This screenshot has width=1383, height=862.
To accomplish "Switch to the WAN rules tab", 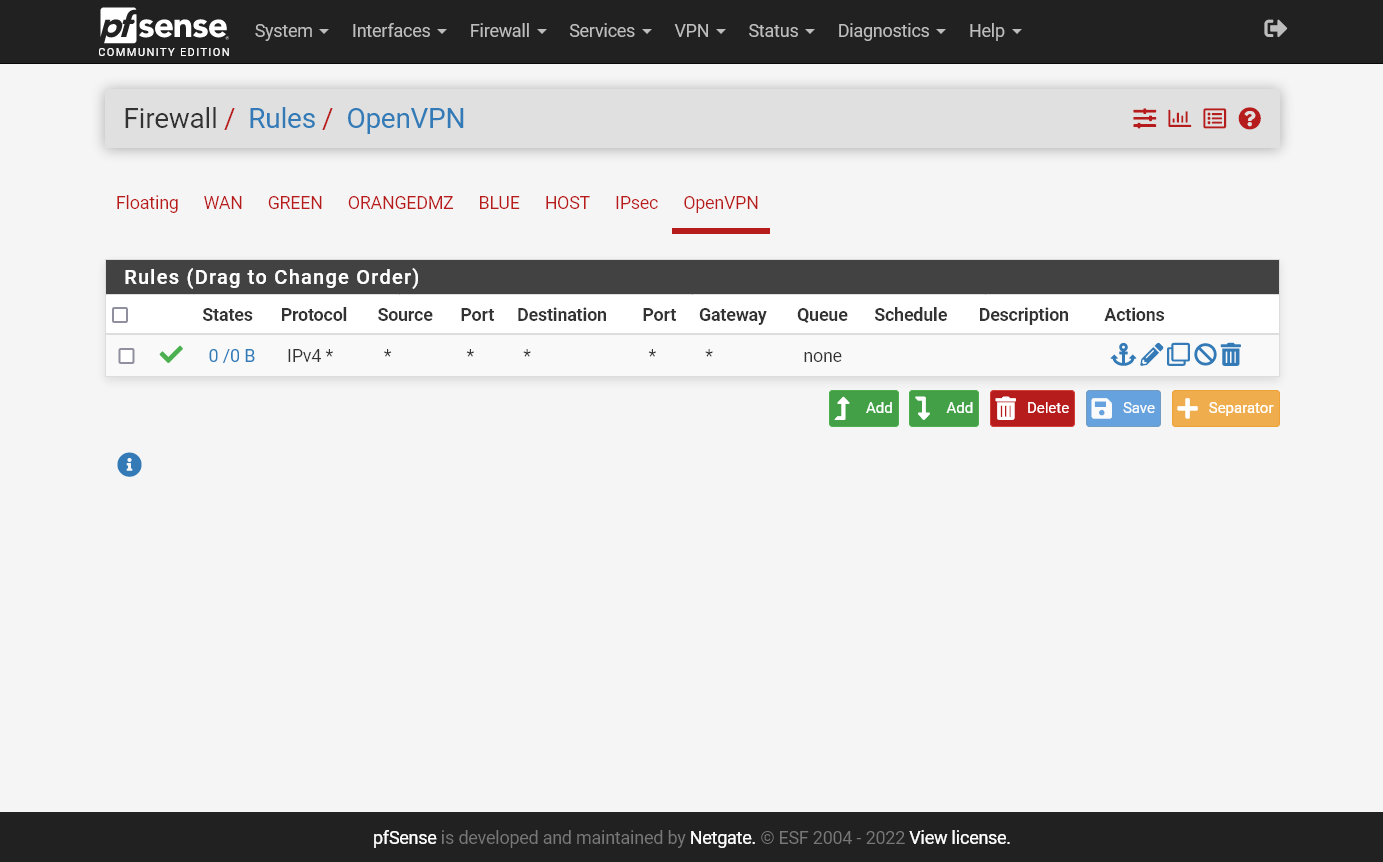I will (223, 203).
